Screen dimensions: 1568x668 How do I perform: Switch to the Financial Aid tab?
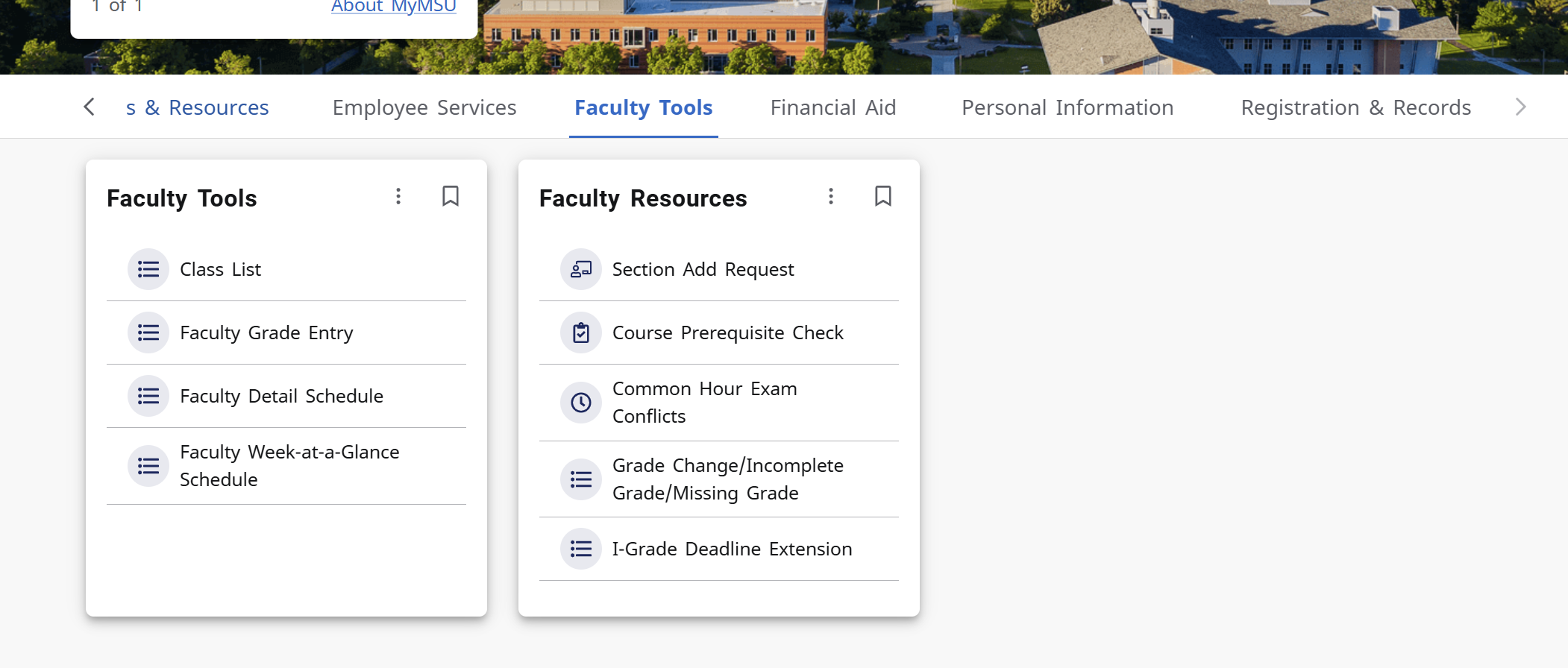coord(832,107)
